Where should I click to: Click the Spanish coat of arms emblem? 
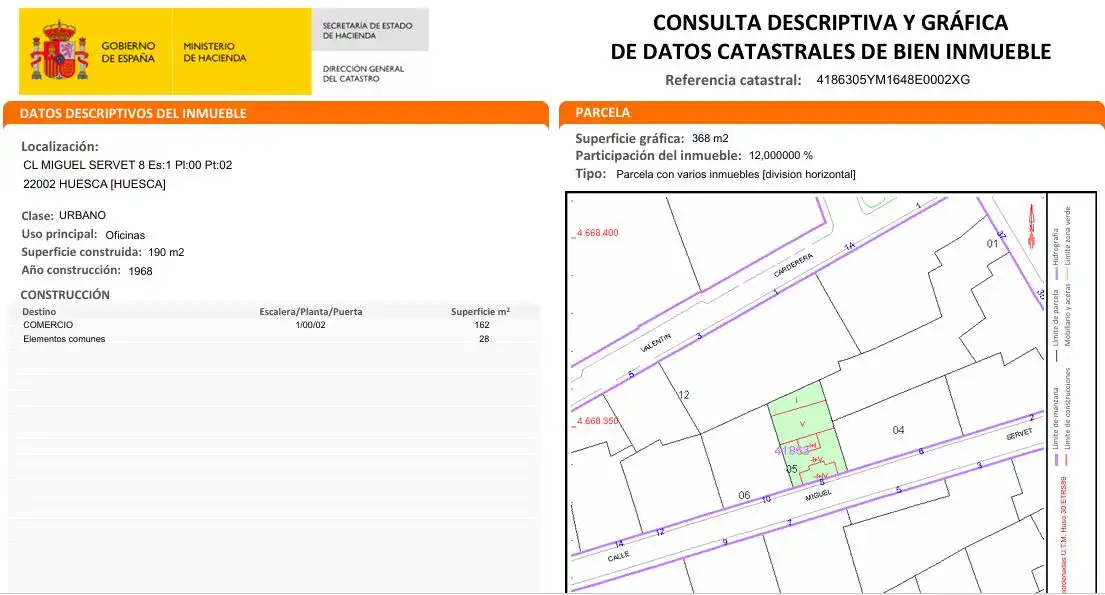[59, 51]
